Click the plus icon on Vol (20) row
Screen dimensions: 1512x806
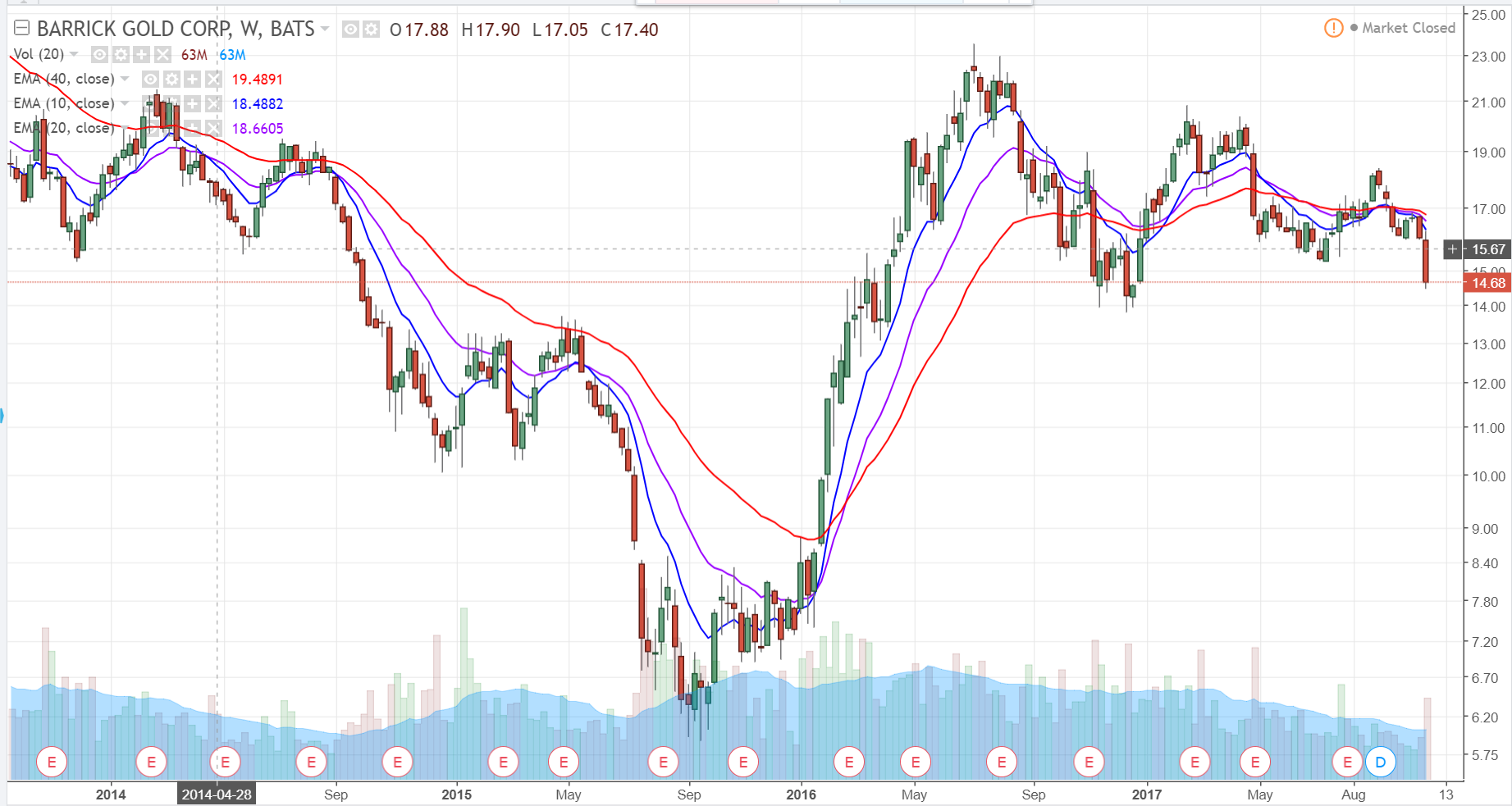click(x=141, y=55)
